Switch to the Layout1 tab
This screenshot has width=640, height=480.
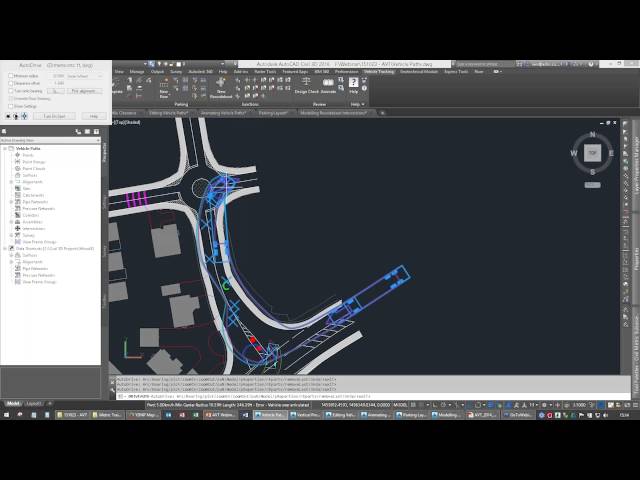tap(34, 404)
